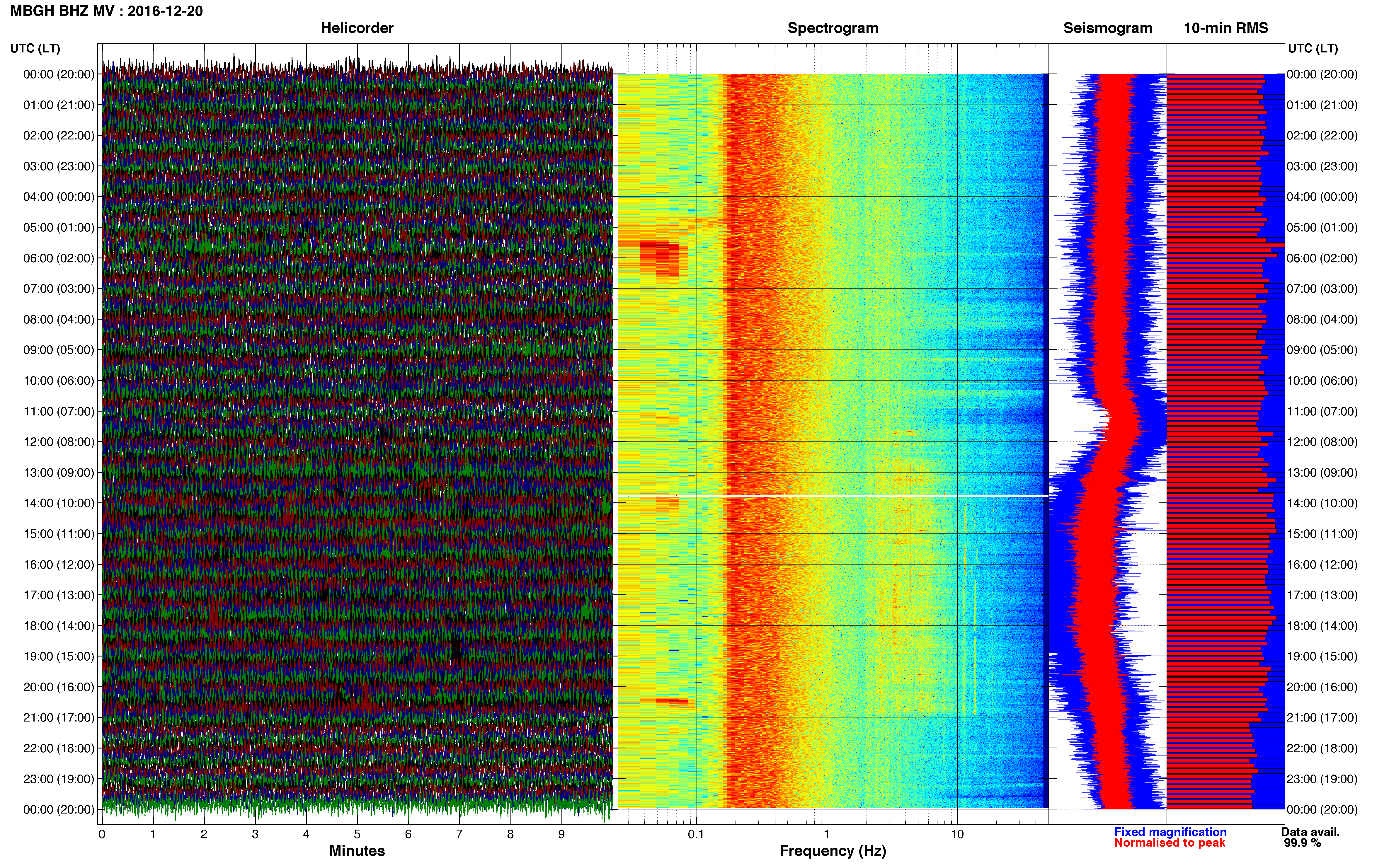Click the 99.9 % availability value
The height and width of the screenshot is (868, 1389).
coord(1302,843)
